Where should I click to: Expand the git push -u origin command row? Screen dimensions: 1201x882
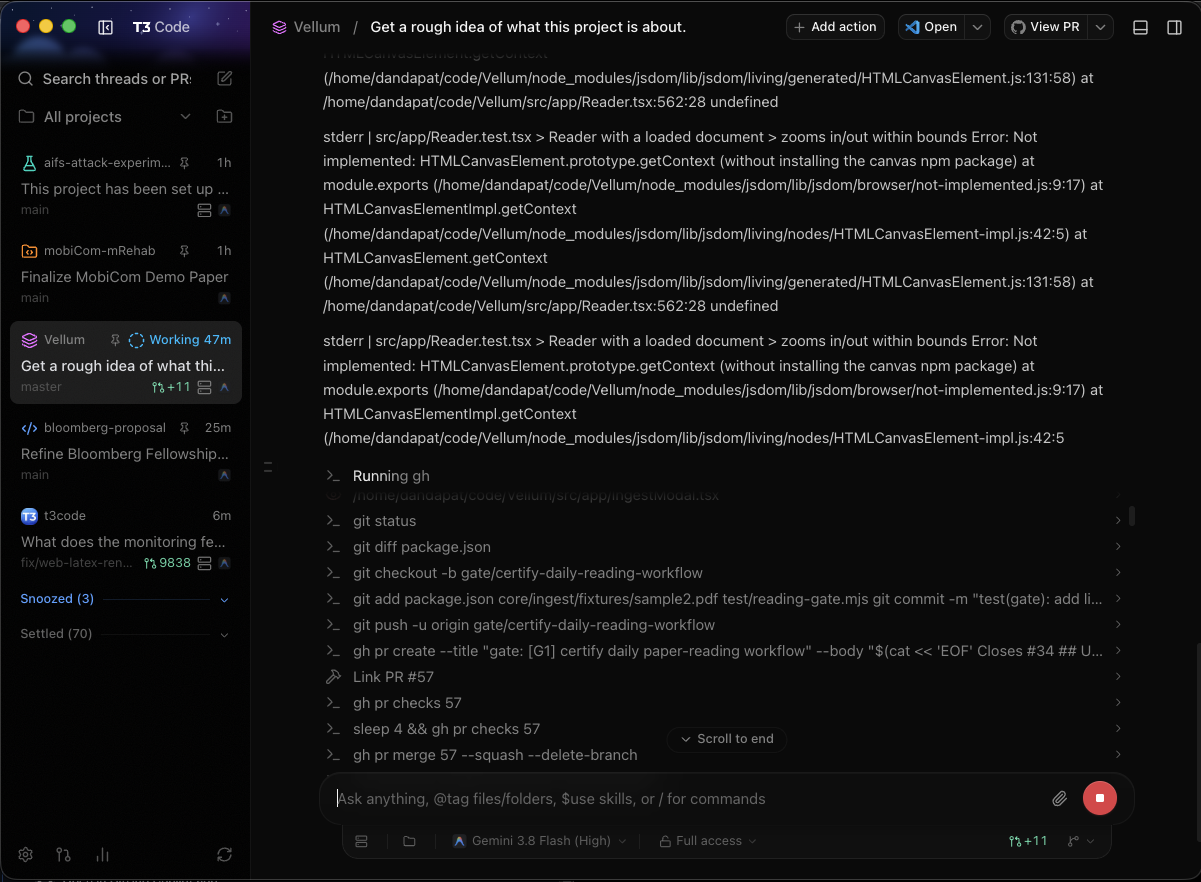[x=724, y=625]
